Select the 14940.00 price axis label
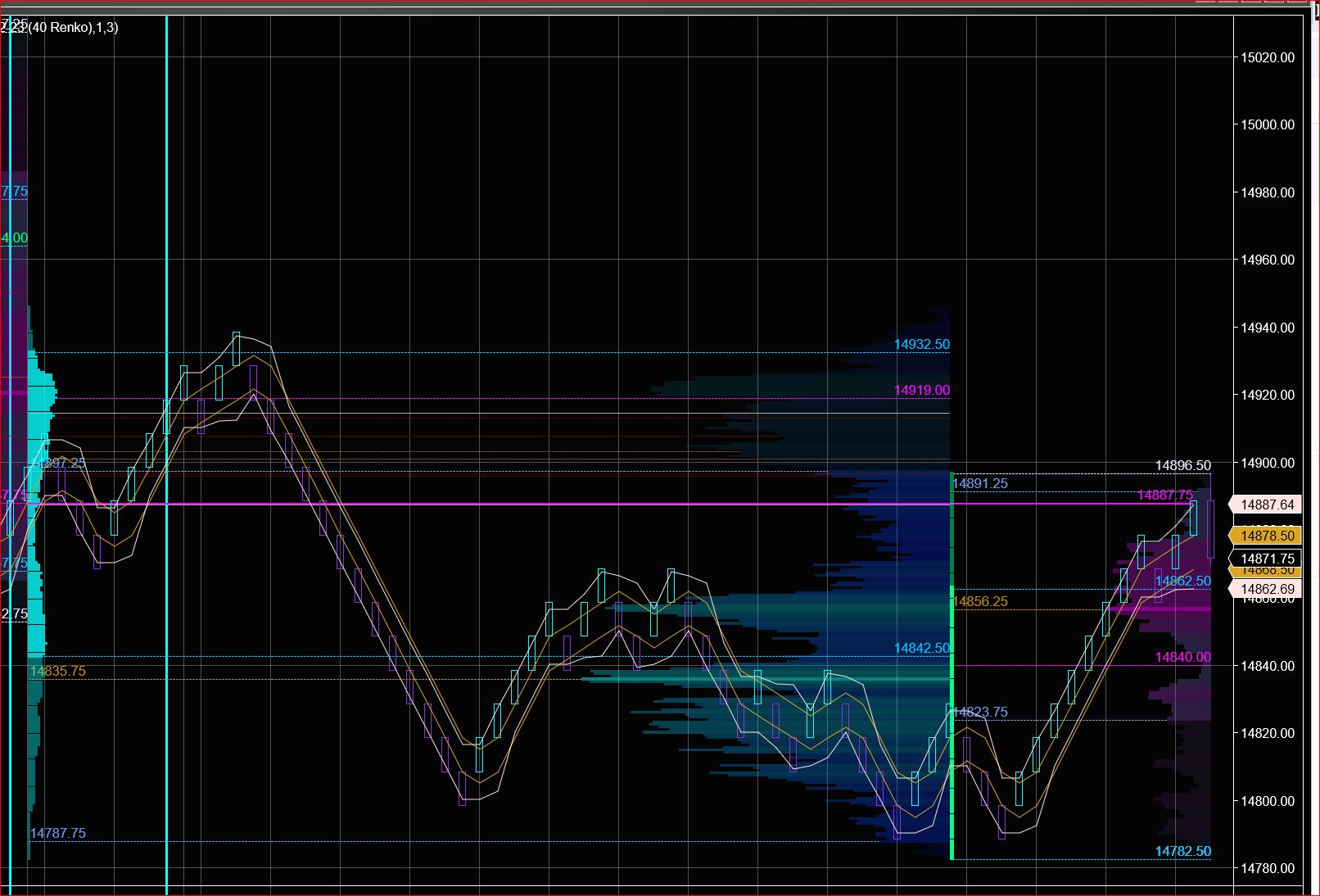 [x=1268, y=328]
